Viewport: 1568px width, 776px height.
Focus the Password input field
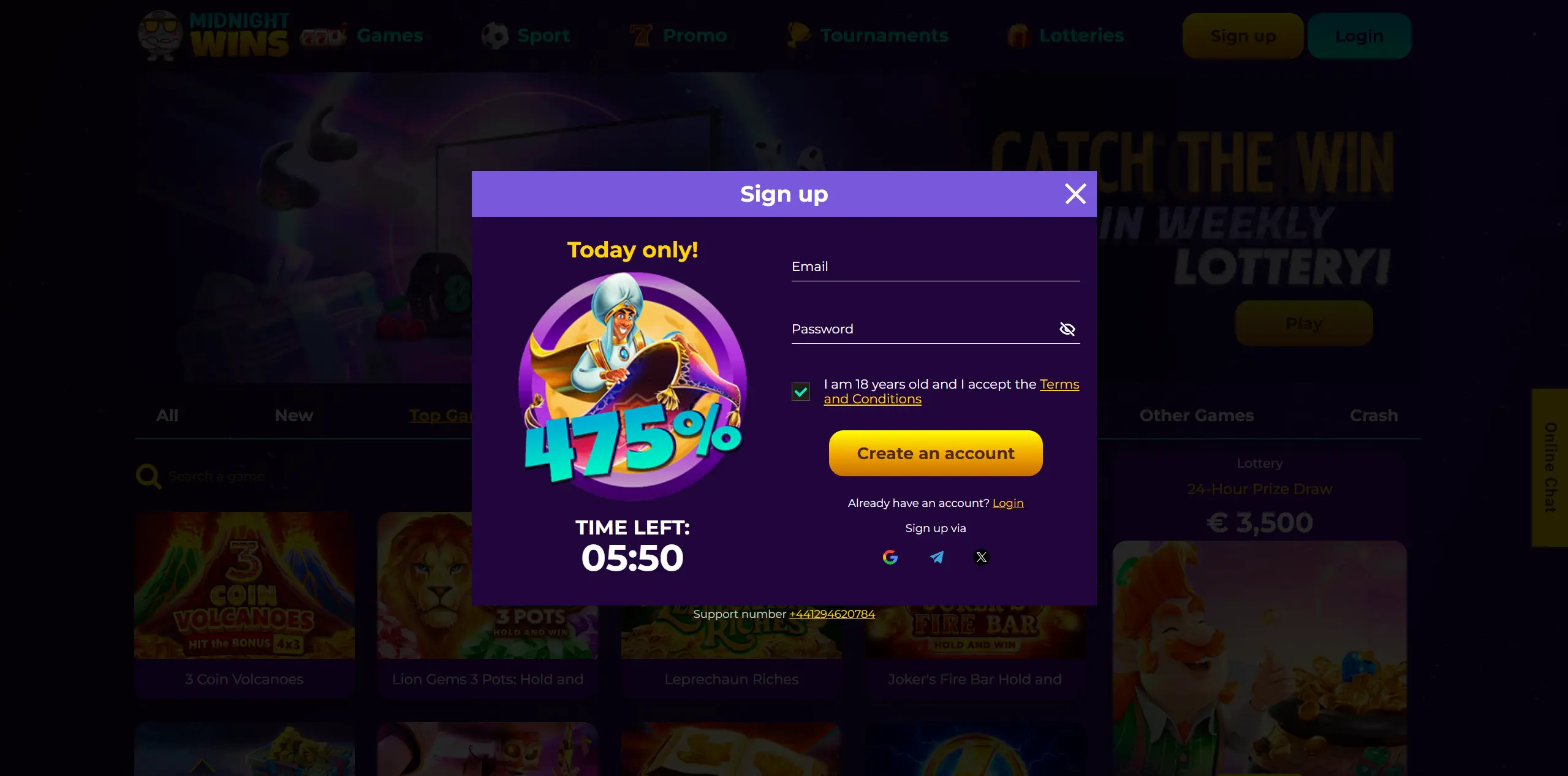[922, 329]
